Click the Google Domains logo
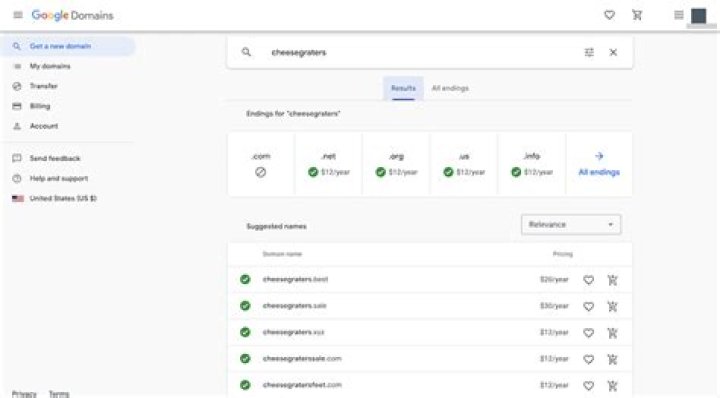Viewport: 720px width, 398px height. coord(72,15)
